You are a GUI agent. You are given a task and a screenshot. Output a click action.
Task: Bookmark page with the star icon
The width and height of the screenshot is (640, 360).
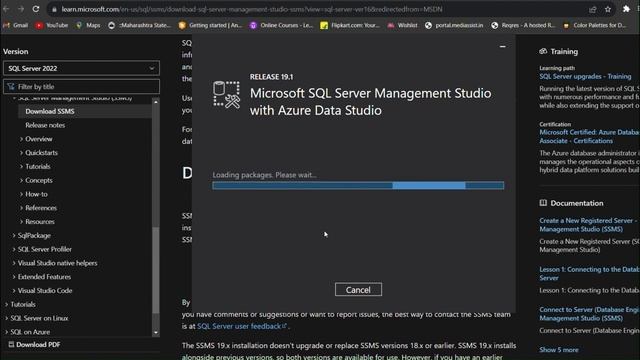[608, 9]
